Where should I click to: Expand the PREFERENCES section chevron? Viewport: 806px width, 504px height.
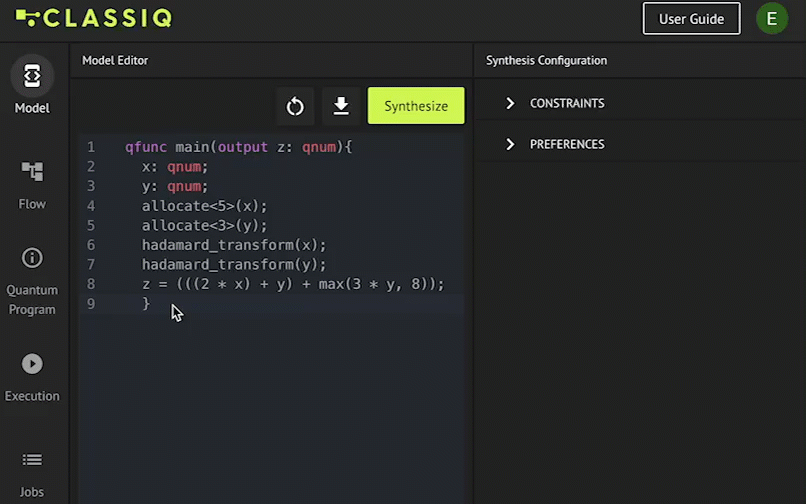pos(510,145)
